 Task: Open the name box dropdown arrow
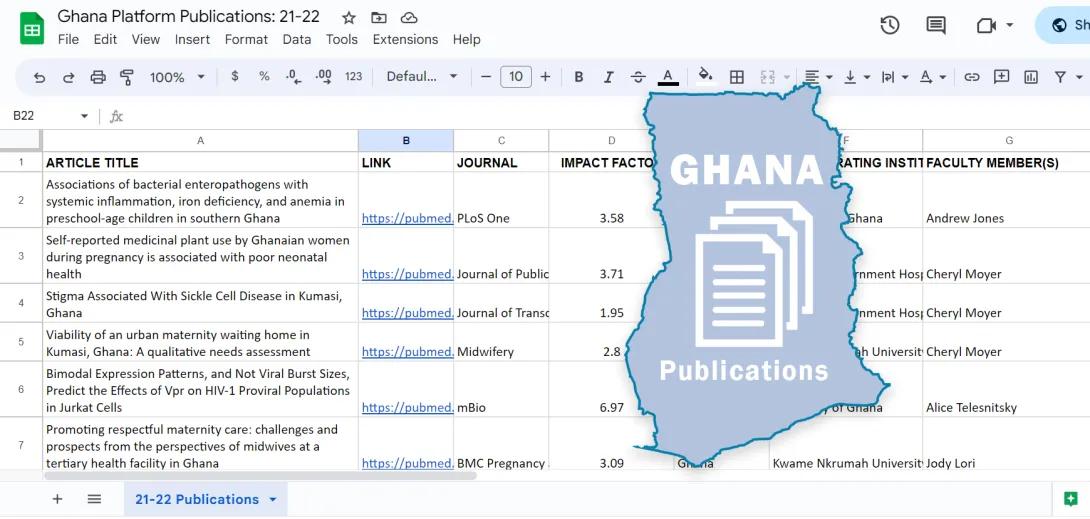pyautogui.click(x=84, y=116)
